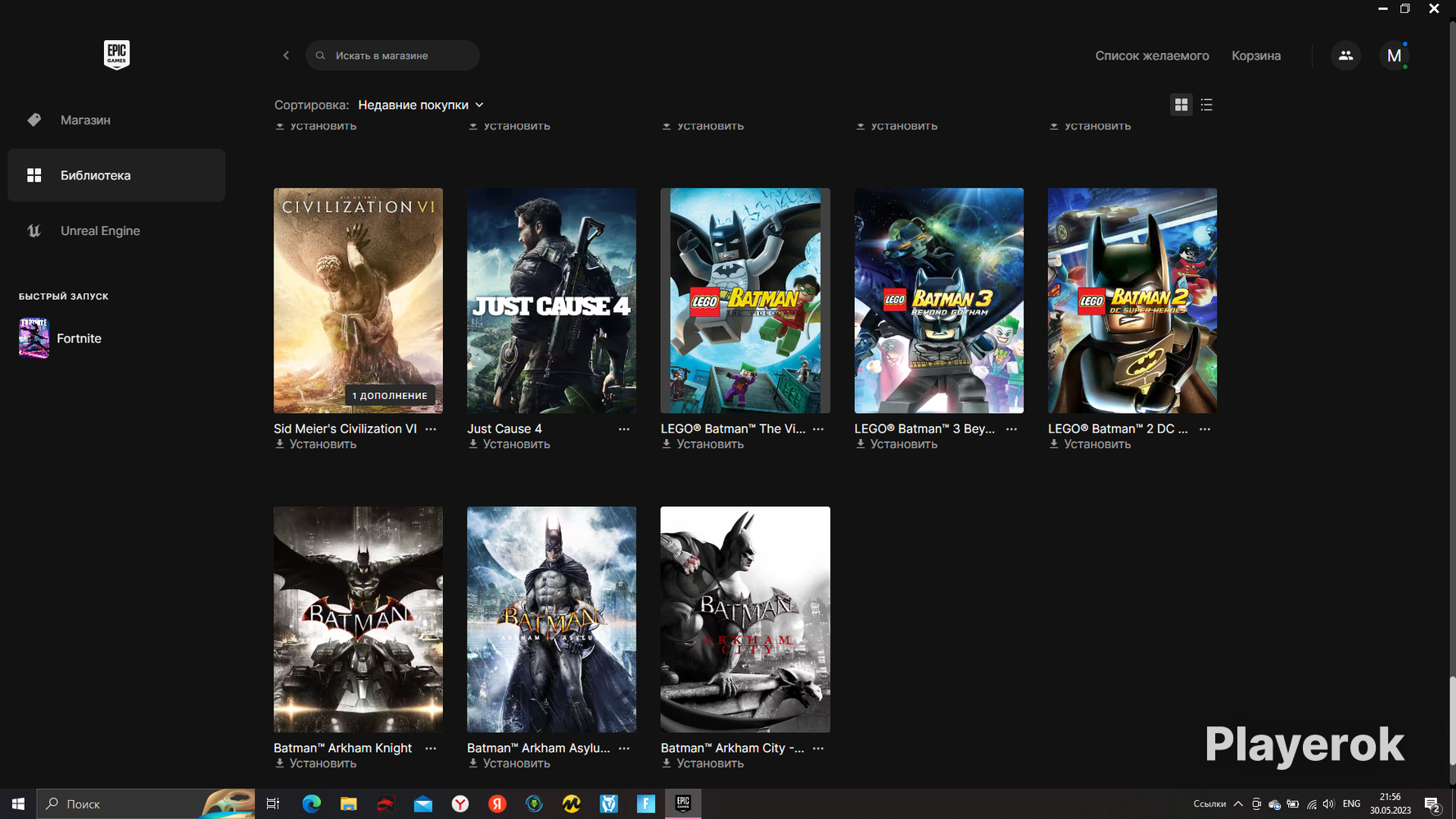Open the Civilization VI cover thumbnail
This screenshot has width=1456, height=819.
[x=358, y=301]
